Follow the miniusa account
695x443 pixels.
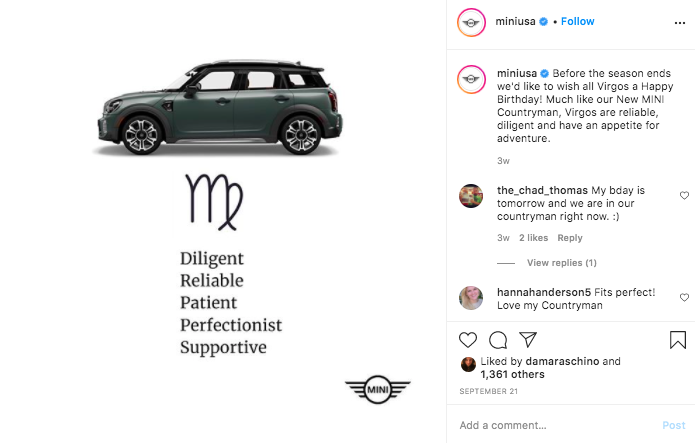577,21
